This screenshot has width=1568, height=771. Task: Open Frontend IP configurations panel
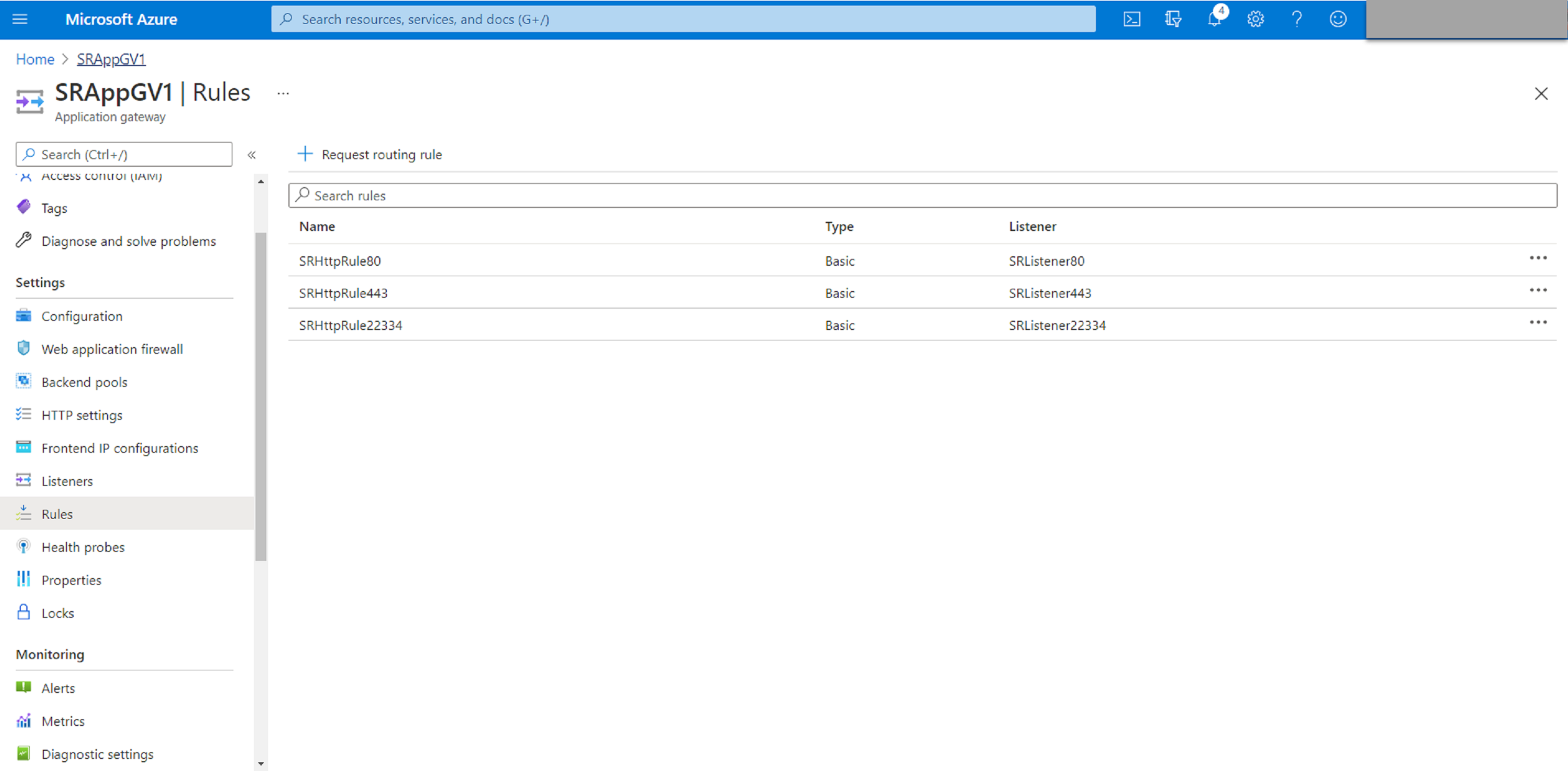pyautogui.click(x=120, y=447)
